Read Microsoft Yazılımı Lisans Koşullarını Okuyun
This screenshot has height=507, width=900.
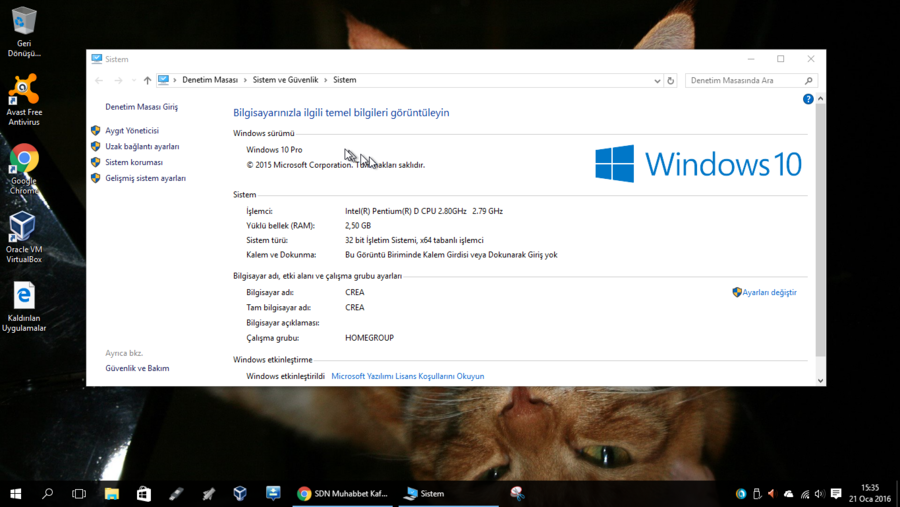tap(408, 377)
